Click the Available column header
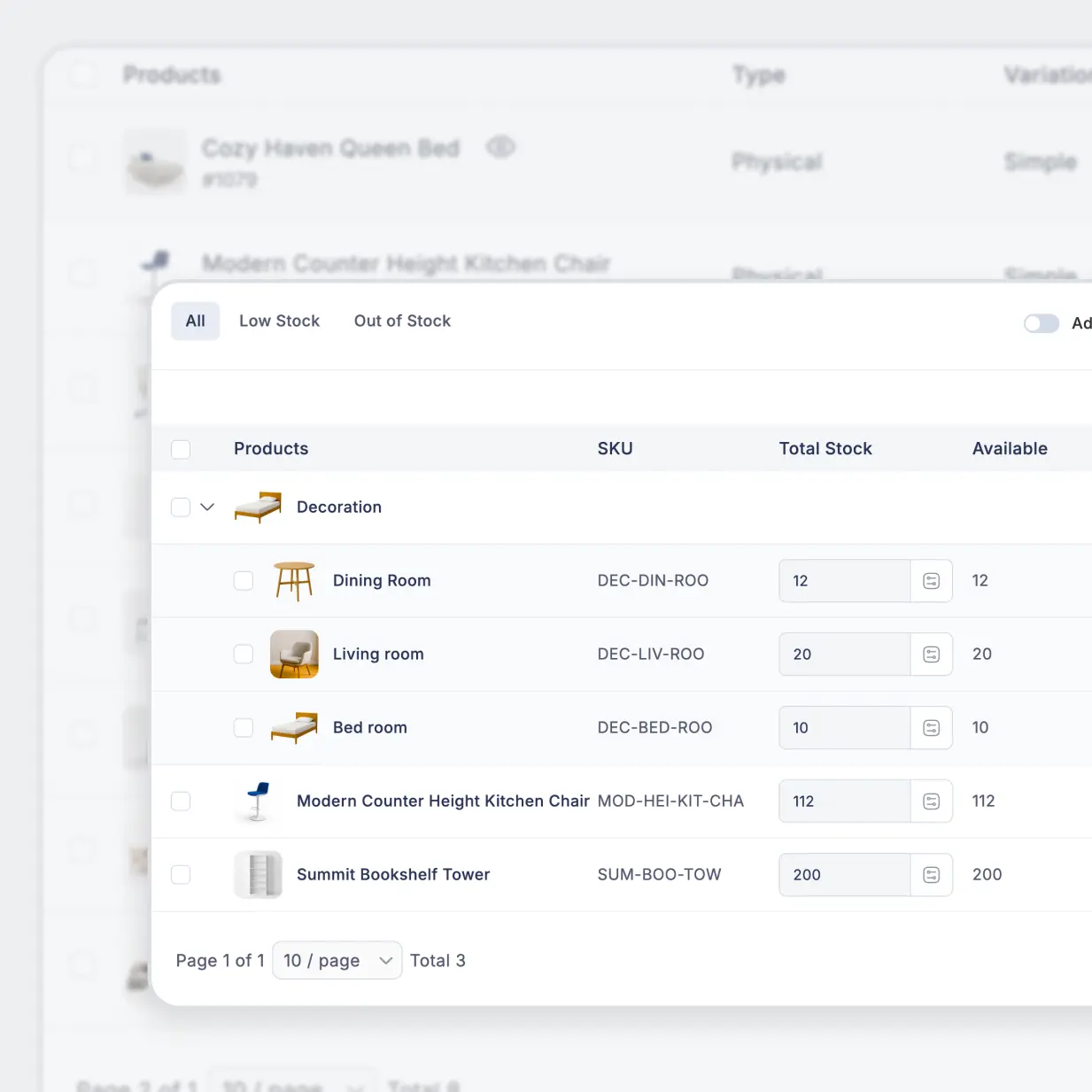This screenshot has width=1092, height=1092. click(1010, 449)
